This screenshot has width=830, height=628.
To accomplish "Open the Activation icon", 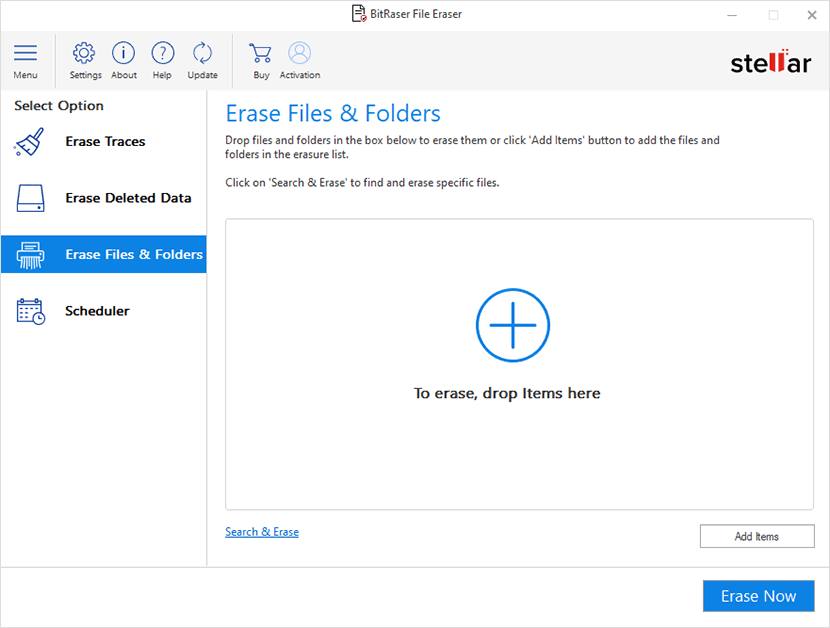I will 299,55.
